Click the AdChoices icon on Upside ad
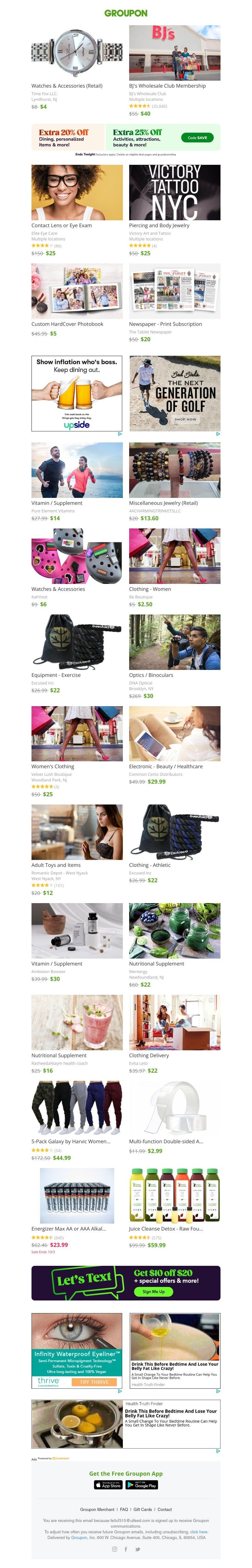Image resolution: width=252 pixels, height=1568 pixels. (x=120, y=434)
